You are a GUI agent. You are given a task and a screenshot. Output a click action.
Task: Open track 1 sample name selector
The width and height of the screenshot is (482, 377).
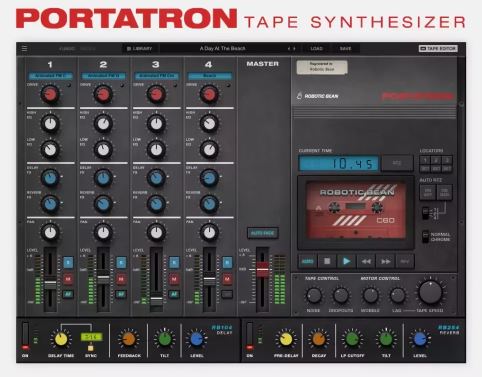click(50, 76)
